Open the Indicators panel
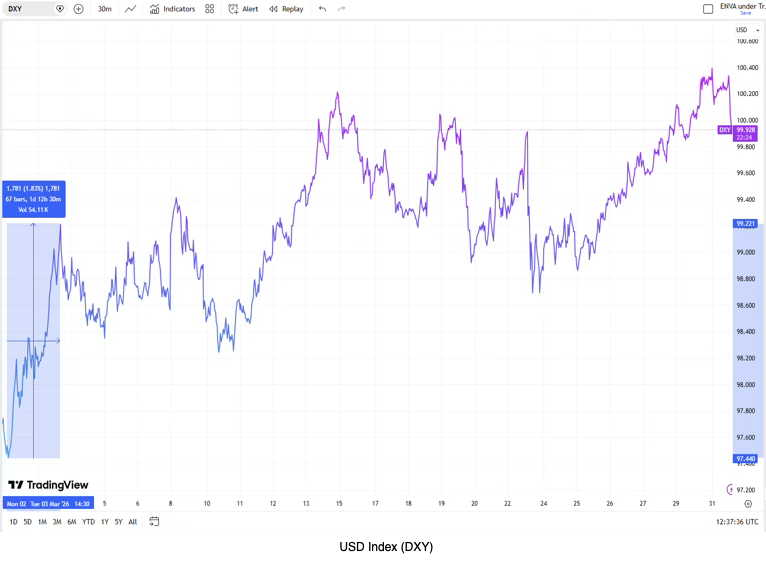The height and width of the screenshot is (562, 766). (172, 9)
